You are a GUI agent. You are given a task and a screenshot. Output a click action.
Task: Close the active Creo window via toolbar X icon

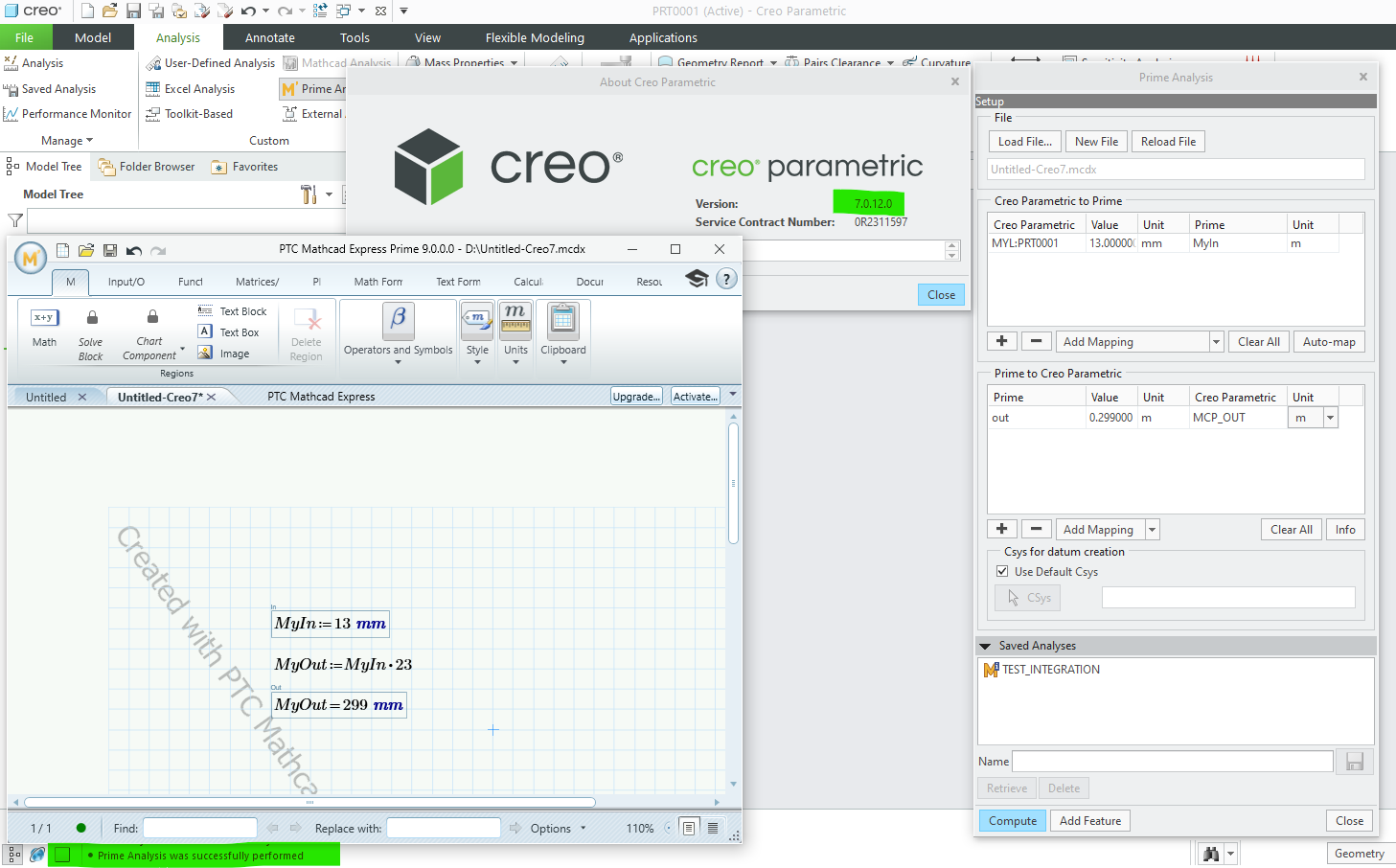click(x=380, y=11)
